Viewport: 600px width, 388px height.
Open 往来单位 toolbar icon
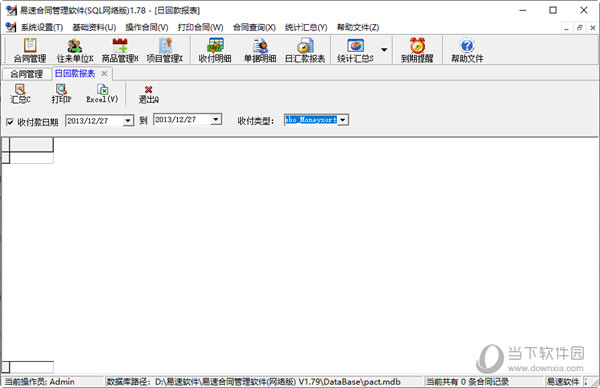[75, 50]
